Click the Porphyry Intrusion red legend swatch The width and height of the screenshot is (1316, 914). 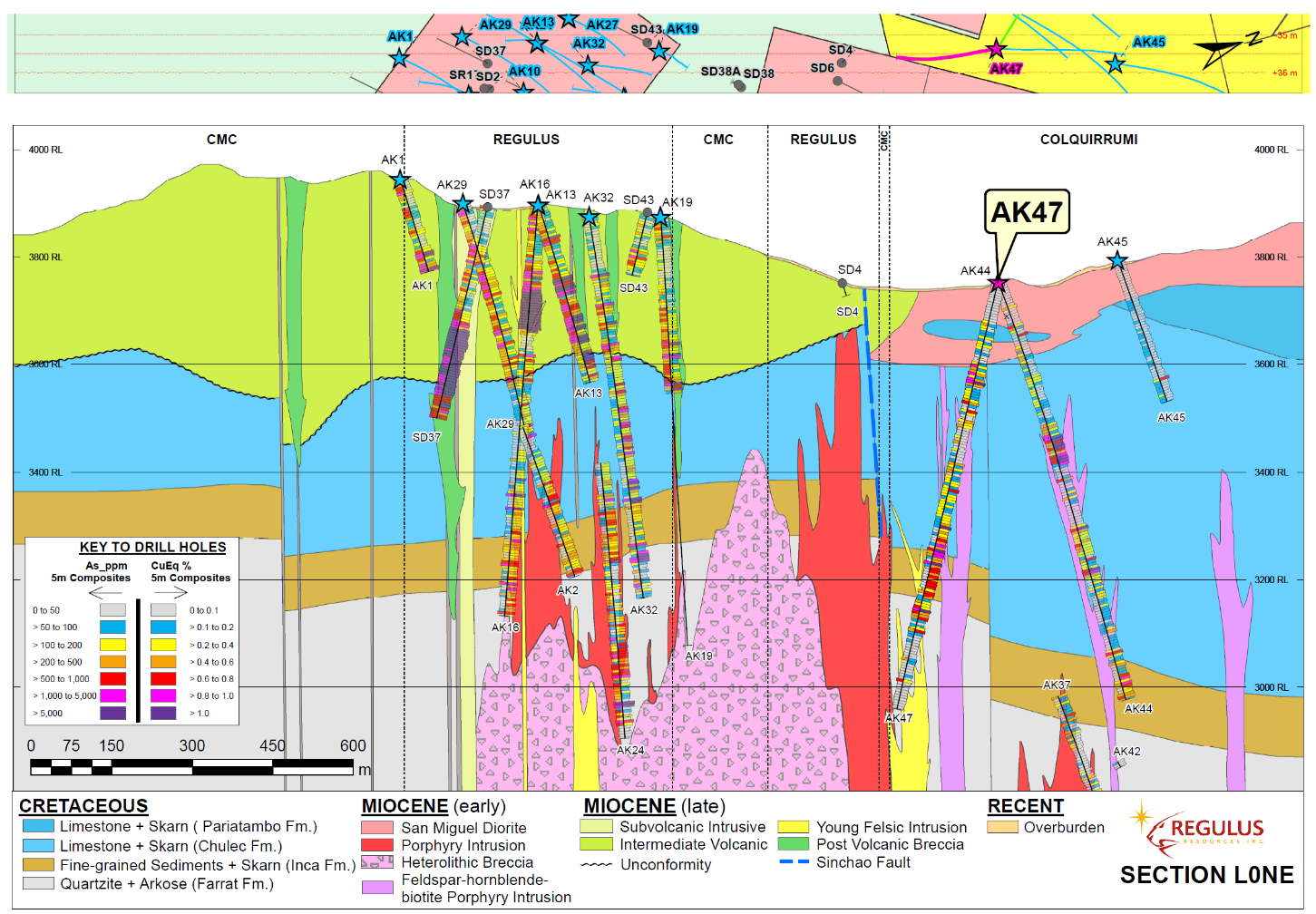point(377,845)
